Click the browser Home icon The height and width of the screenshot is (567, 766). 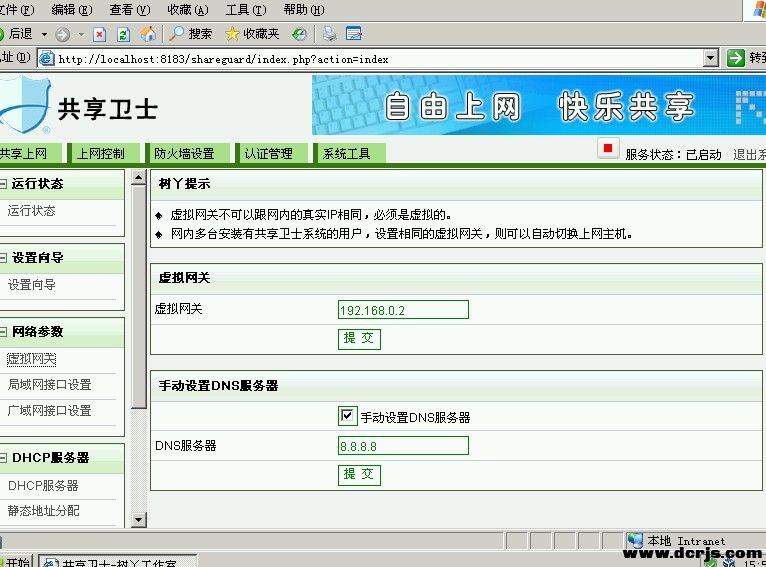pos(148,34)
